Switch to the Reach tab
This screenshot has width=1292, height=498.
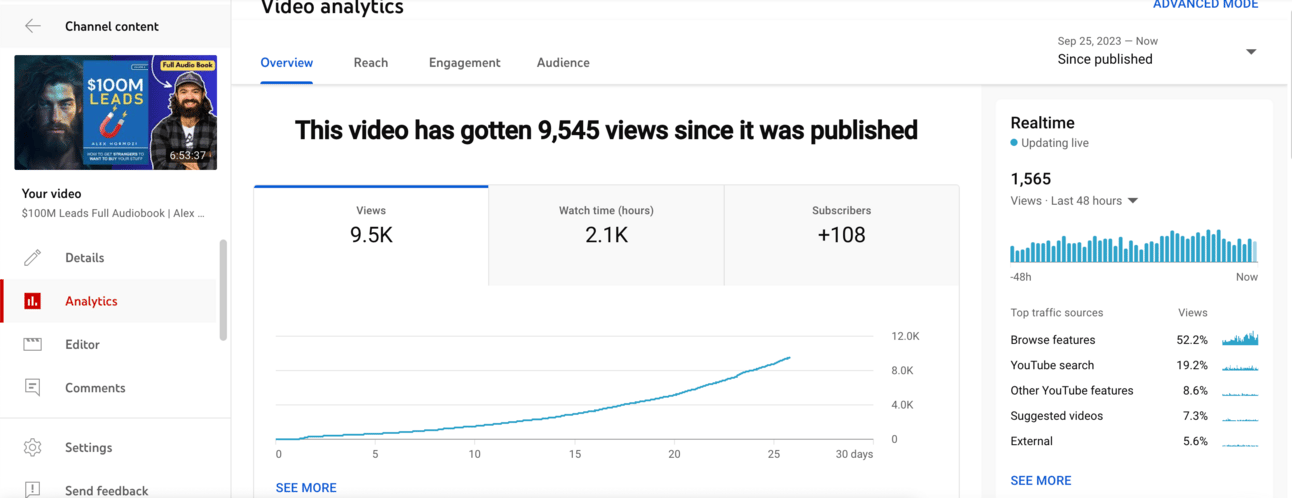tap(371, 62)
